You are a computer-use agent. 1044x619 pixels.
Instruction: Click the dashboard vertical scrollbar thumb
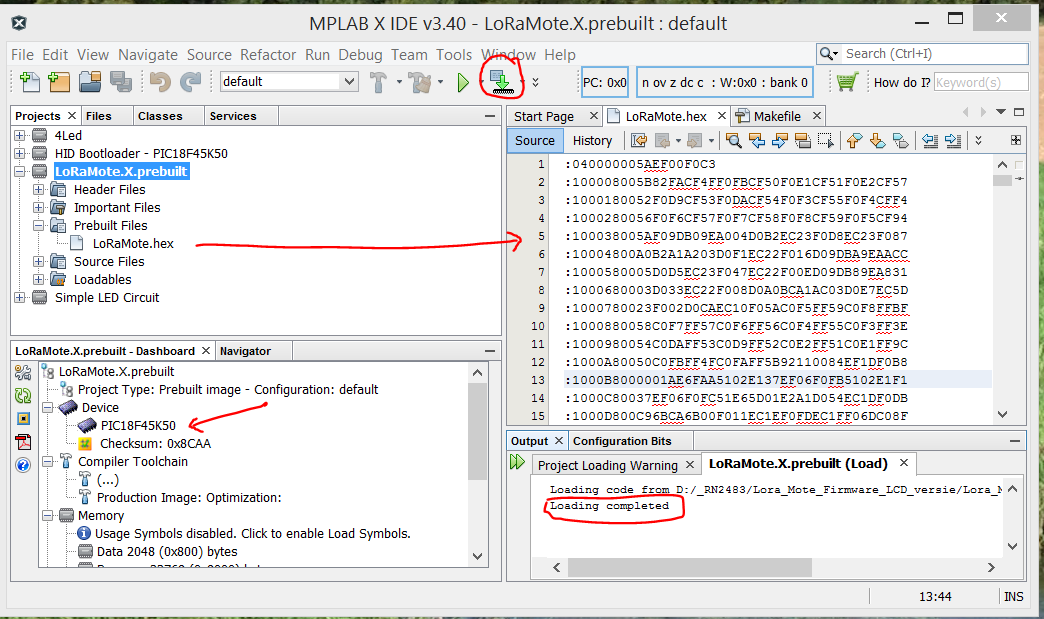(x=477, y=431)
